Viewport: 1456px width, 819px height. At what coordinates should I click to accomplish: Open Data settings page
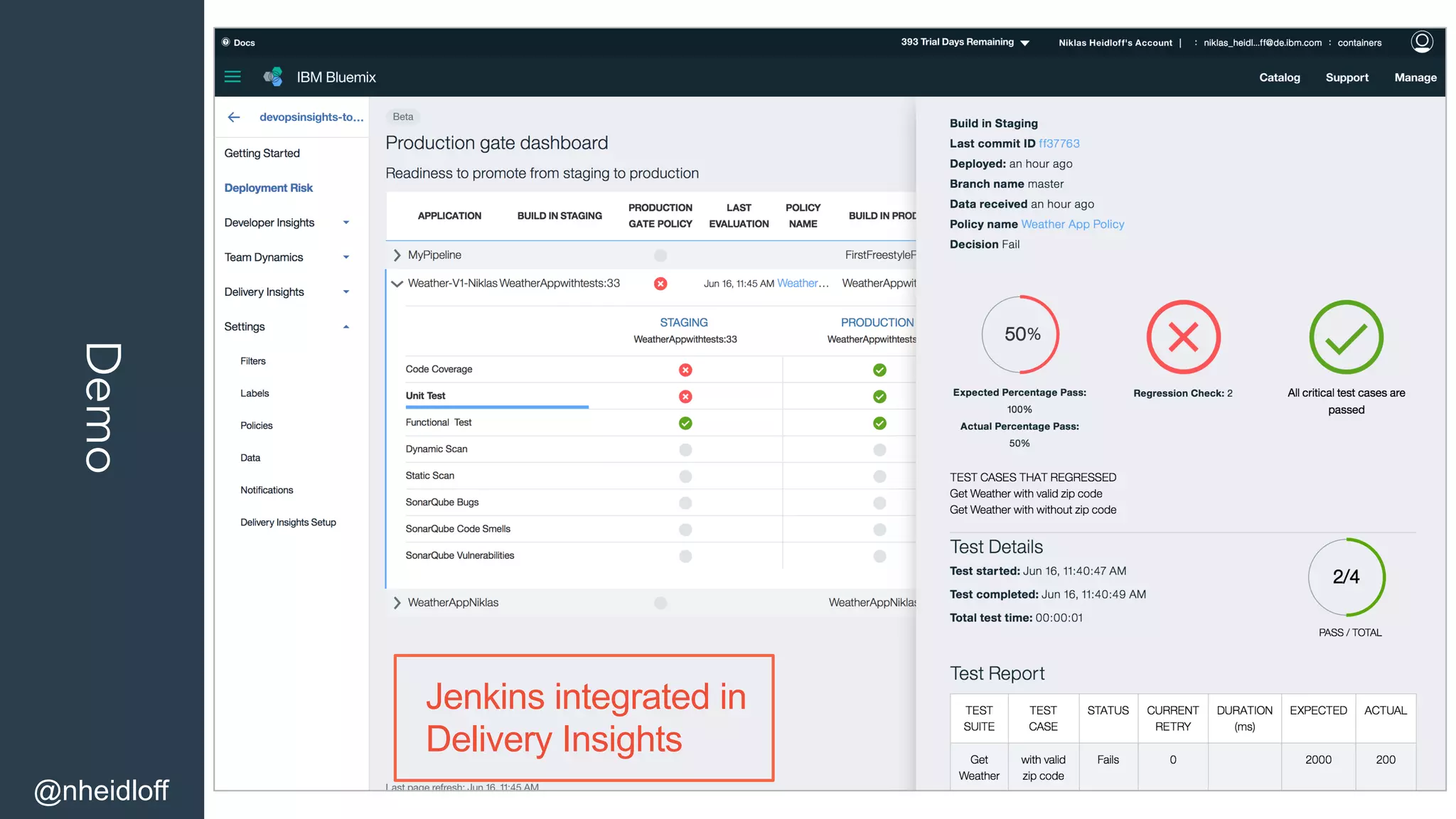pos(250,458)
